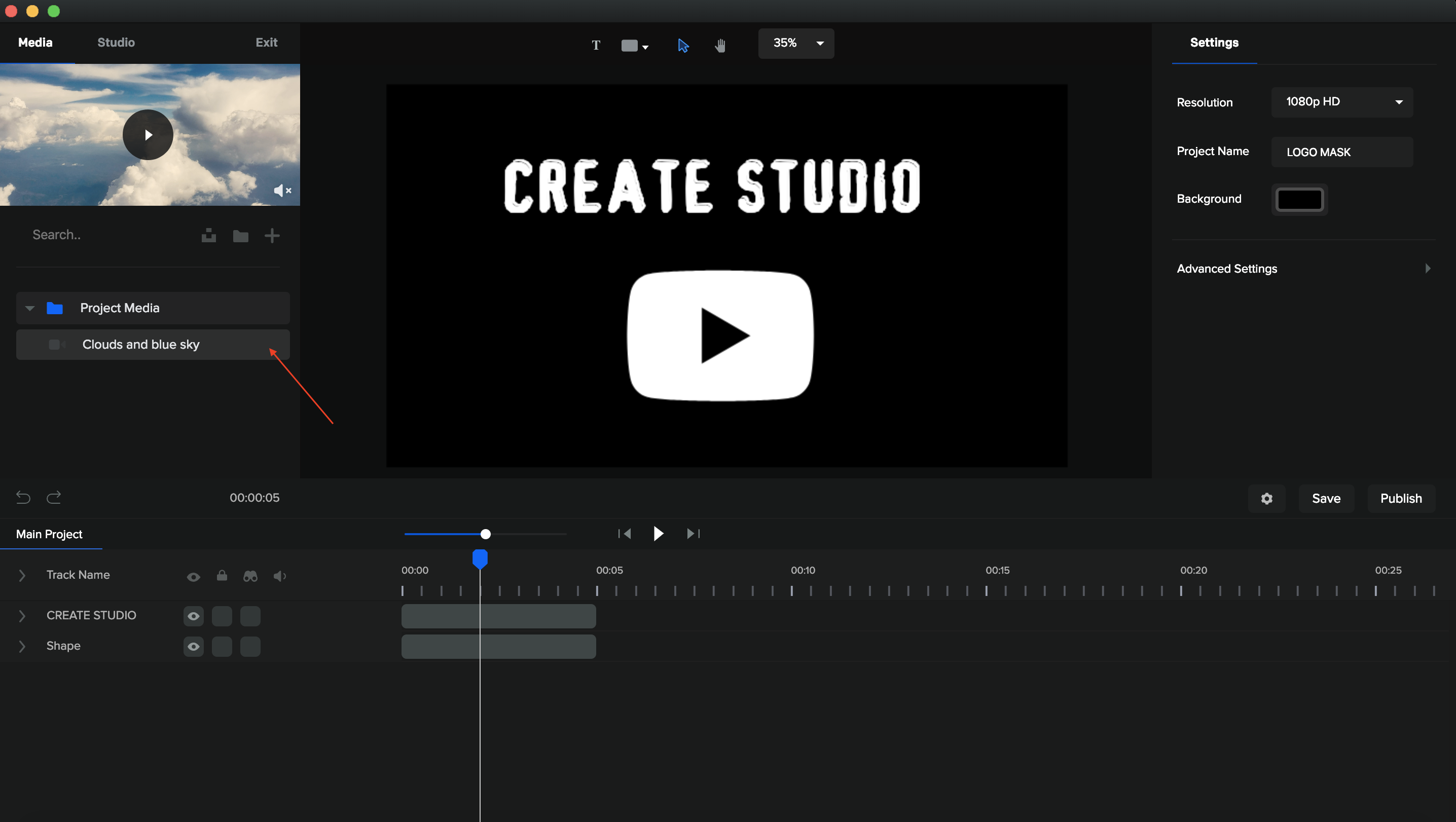Viewport: 1456px width, 822px height.
Task: Click CREATE STUDIO text on canvas
Action: tap(712, 186)
